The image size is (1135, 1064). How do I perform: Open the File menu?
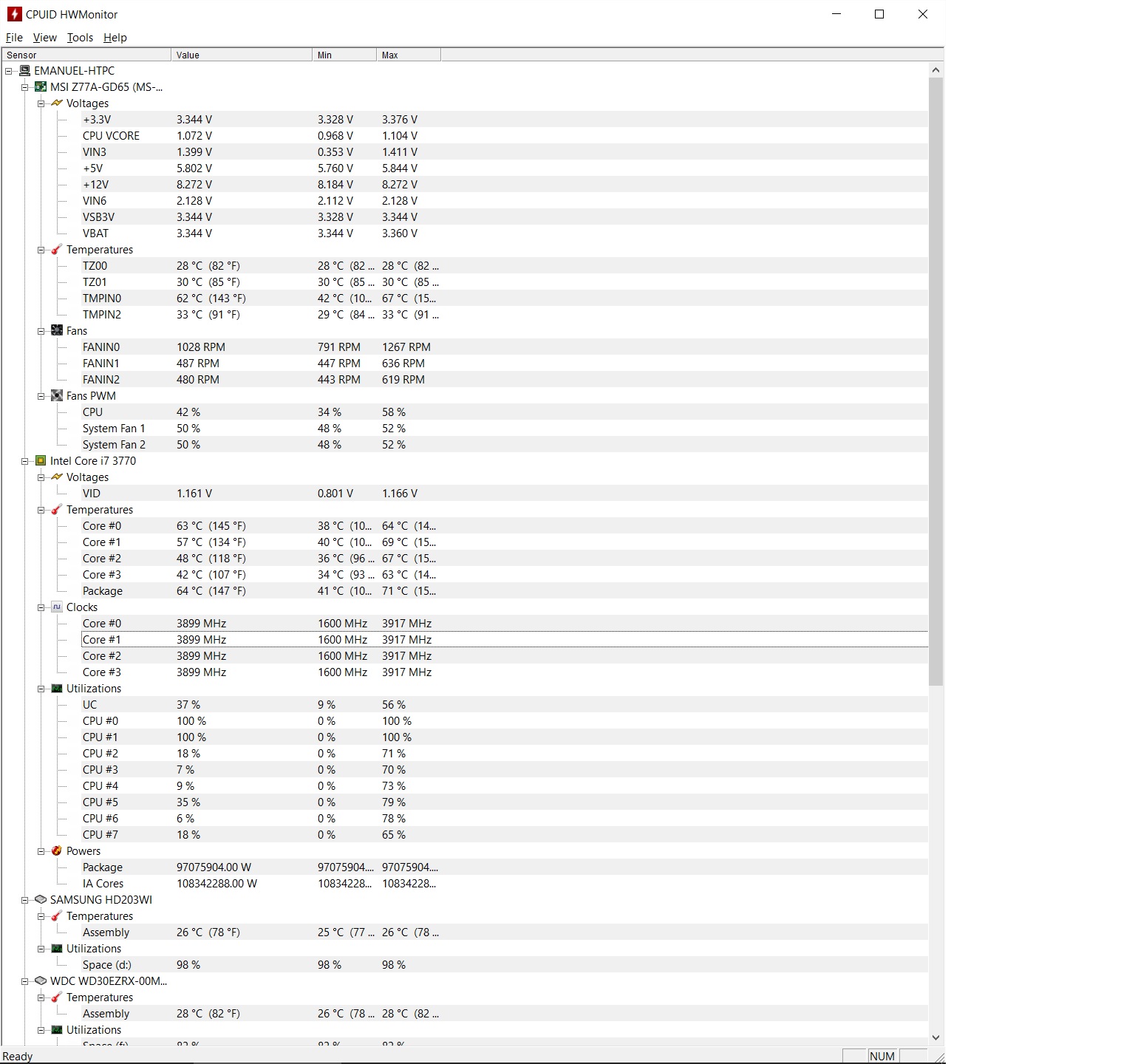point(14,38)
